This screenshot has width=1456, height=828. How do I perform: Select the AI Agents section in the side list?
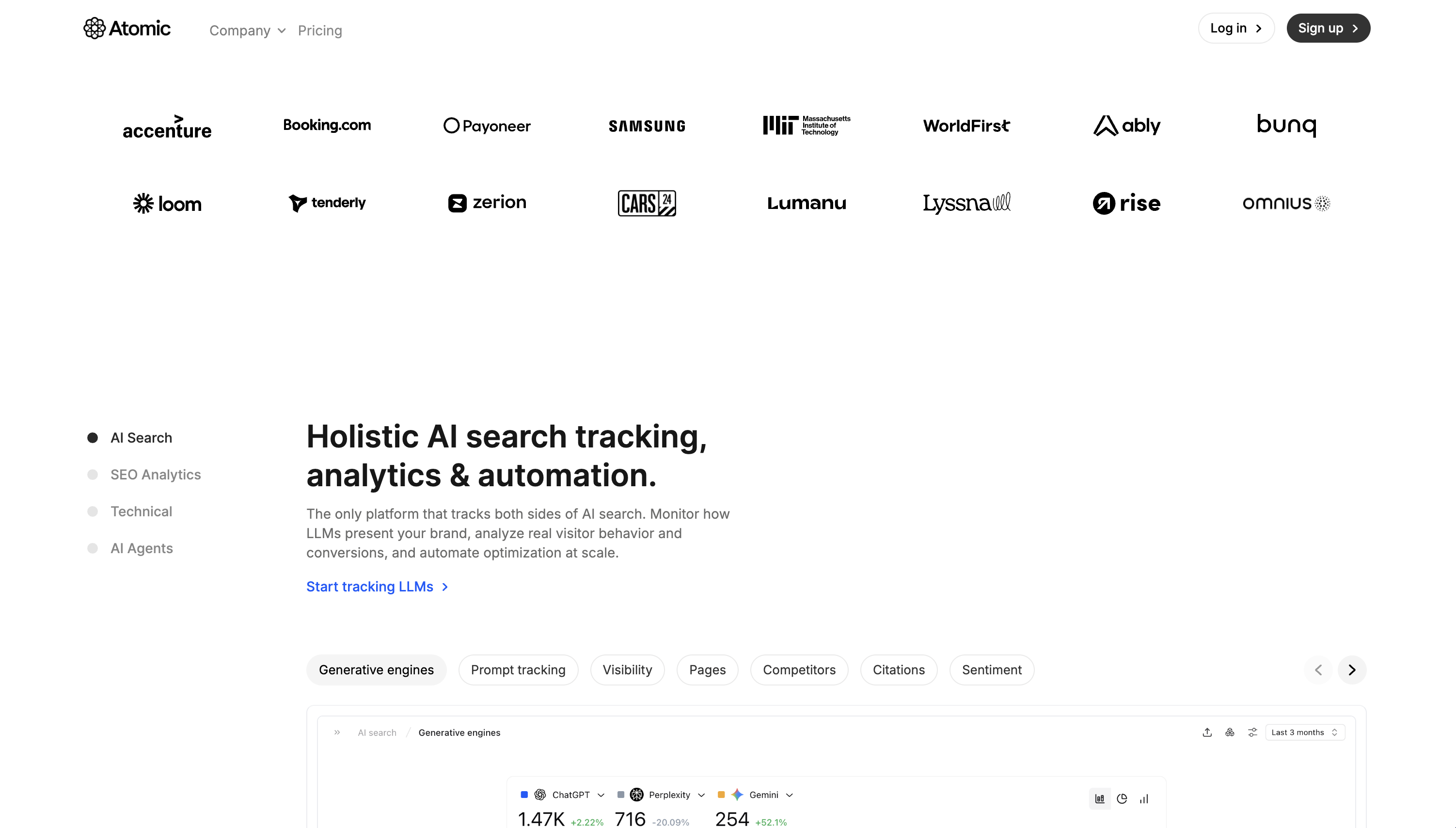(x=142, y=548)
